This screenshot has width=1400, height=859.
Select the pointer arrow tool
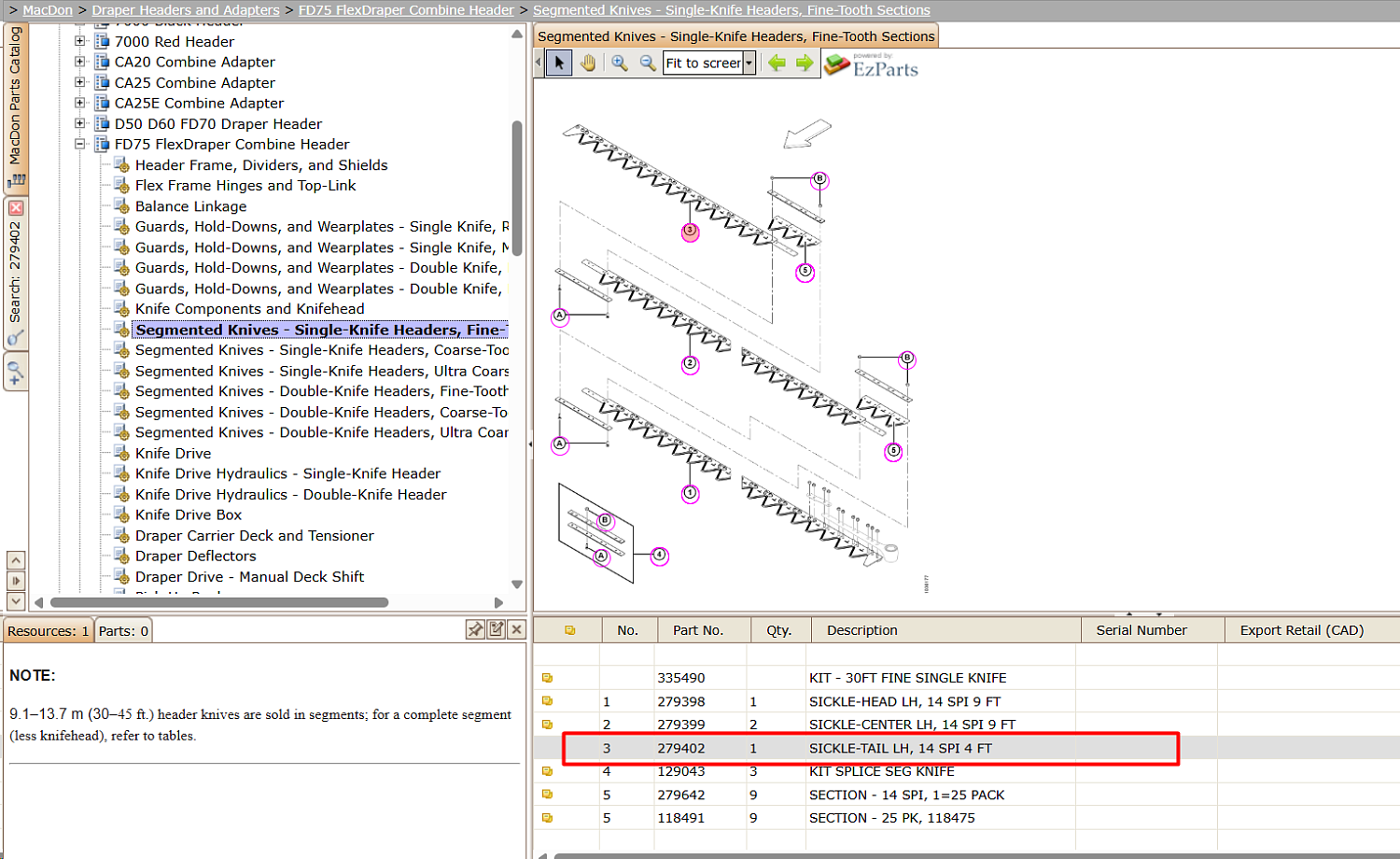pyautogui.click(x=559, y=63)
